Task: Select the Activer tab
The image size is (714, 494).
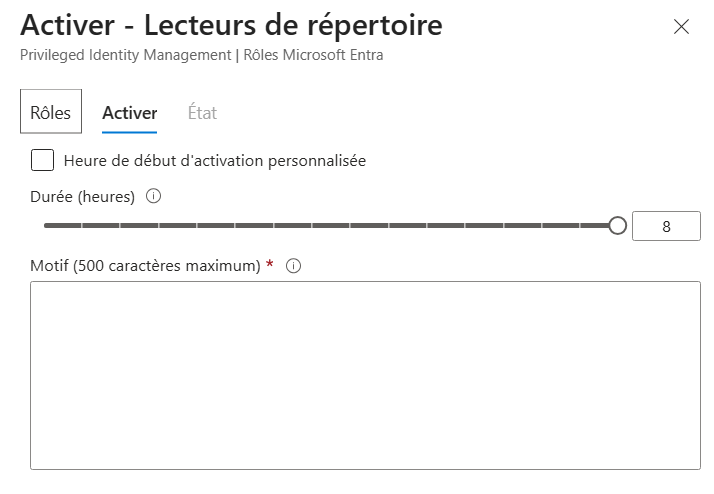Action: coord(129,113)
